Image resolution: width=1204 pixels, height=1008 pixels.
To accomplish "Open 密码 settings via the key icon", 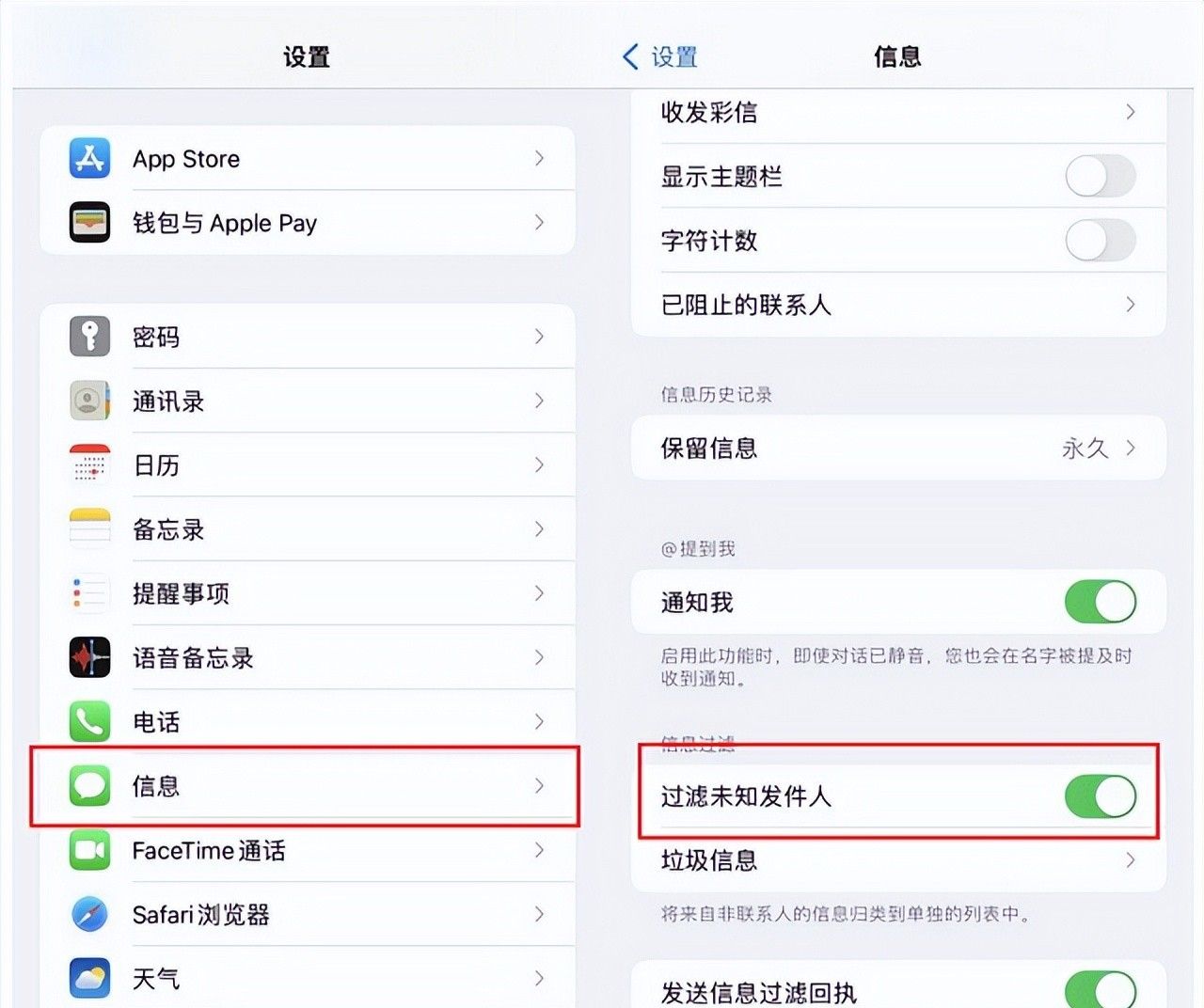I will pos(89,336).
